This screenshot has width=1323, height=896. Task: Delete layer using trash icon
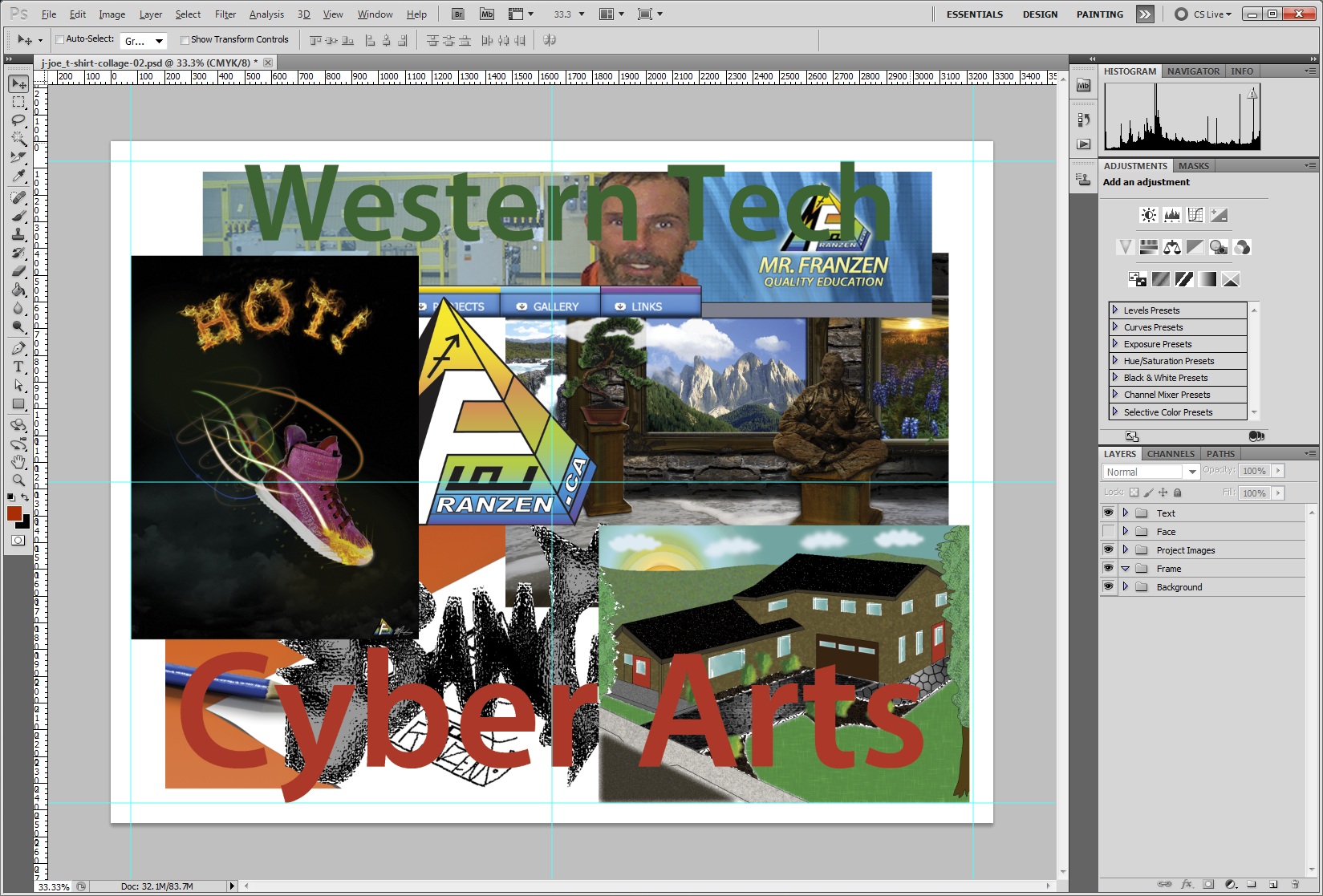1294,885
